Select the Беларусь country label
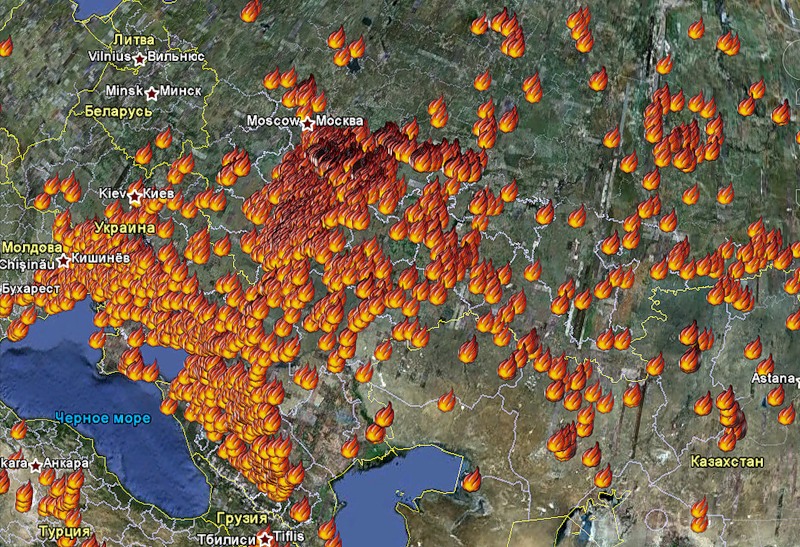 (x=118, y=111)
